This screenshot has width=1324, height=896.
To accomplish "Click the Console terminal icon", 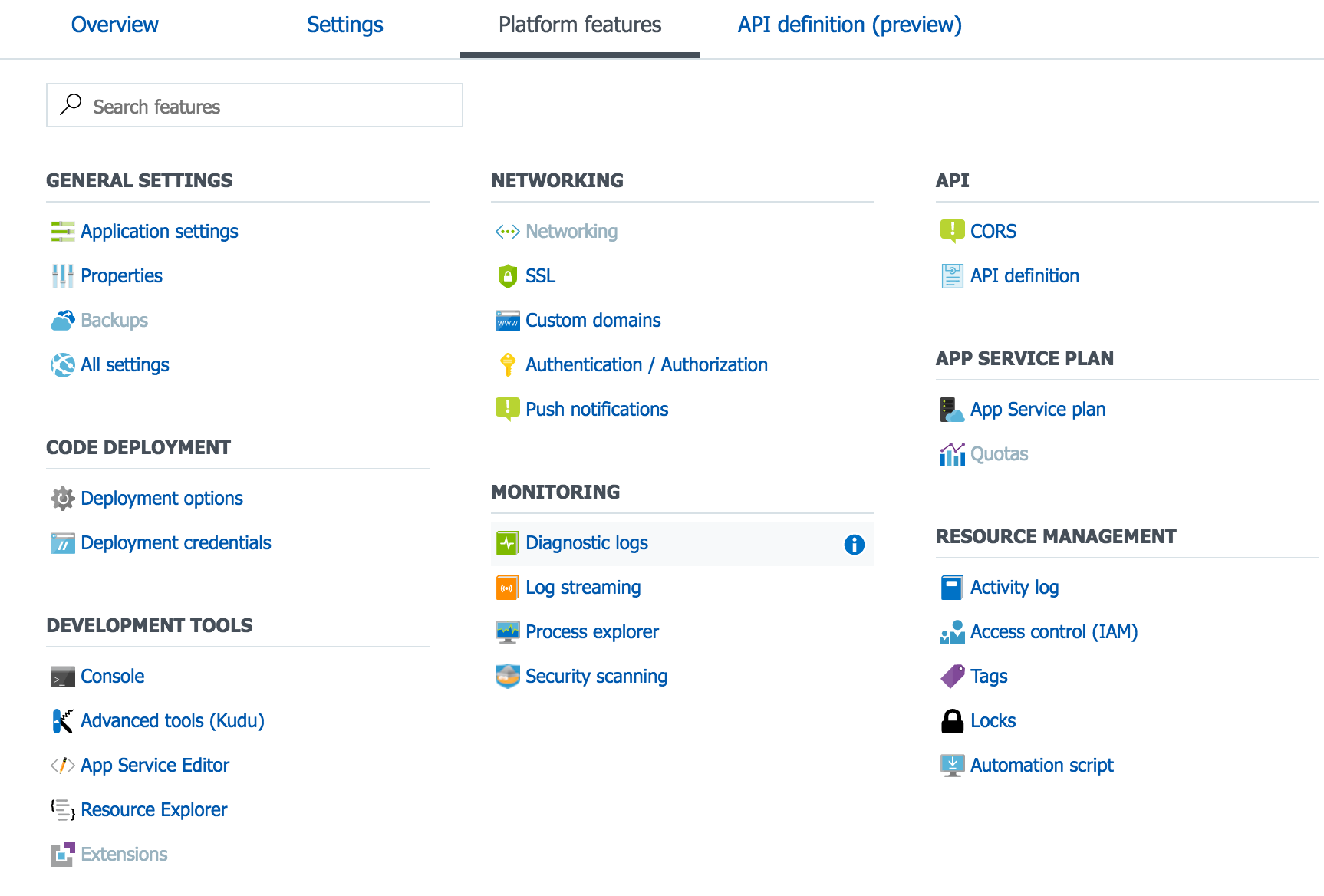I will click(62, 677).
